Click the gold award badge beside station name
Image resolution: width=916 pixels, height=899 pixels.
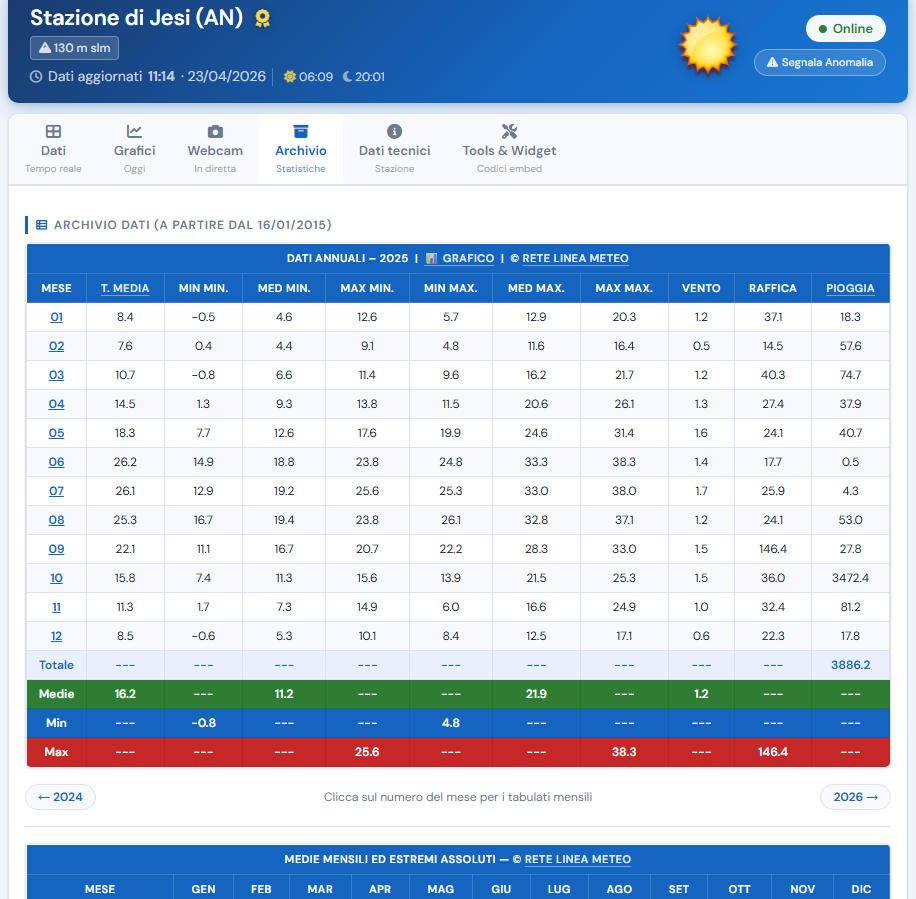pos(262,19)
